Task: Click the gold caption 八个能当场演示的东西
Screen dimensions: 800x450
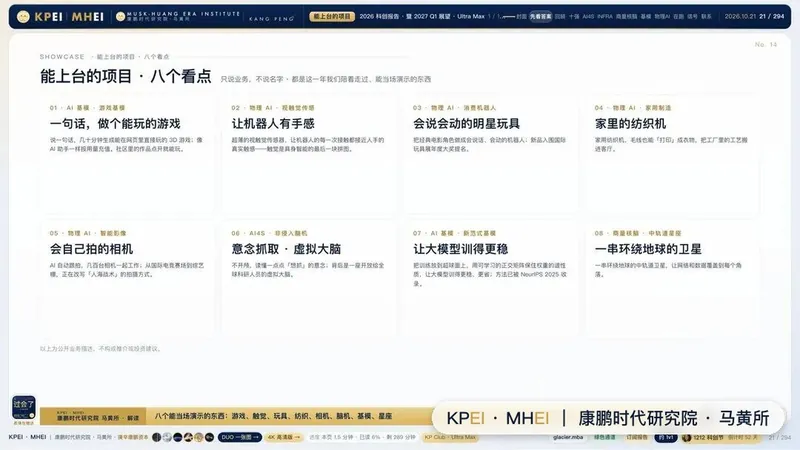Action: pos(273,416)
